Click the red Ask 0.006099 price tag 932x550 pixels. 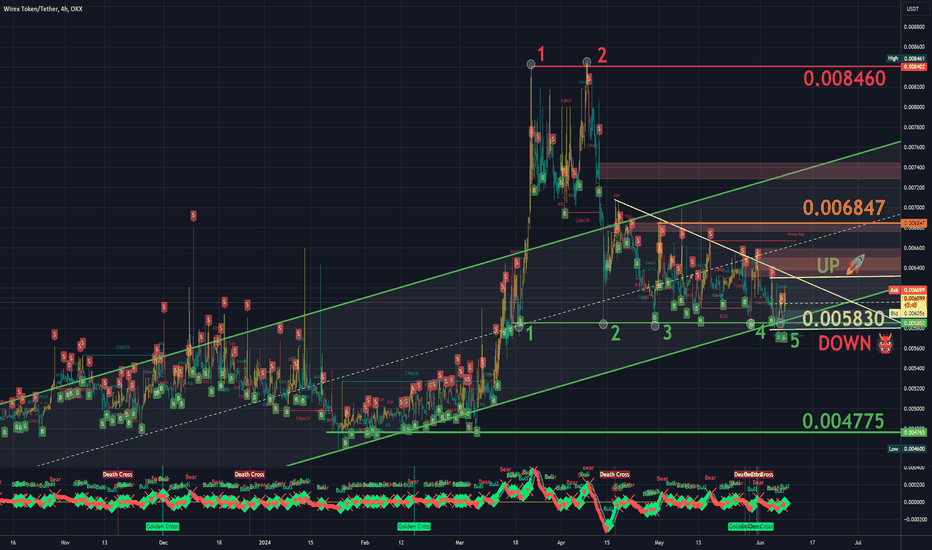tap(907, 290)
